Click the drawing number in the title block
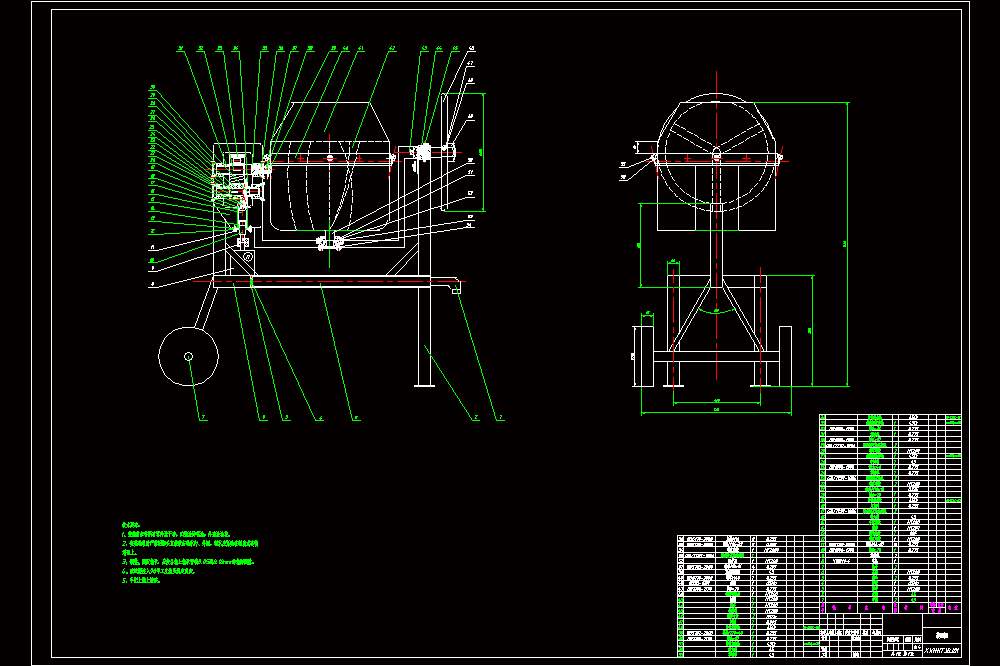 [941, 651]
